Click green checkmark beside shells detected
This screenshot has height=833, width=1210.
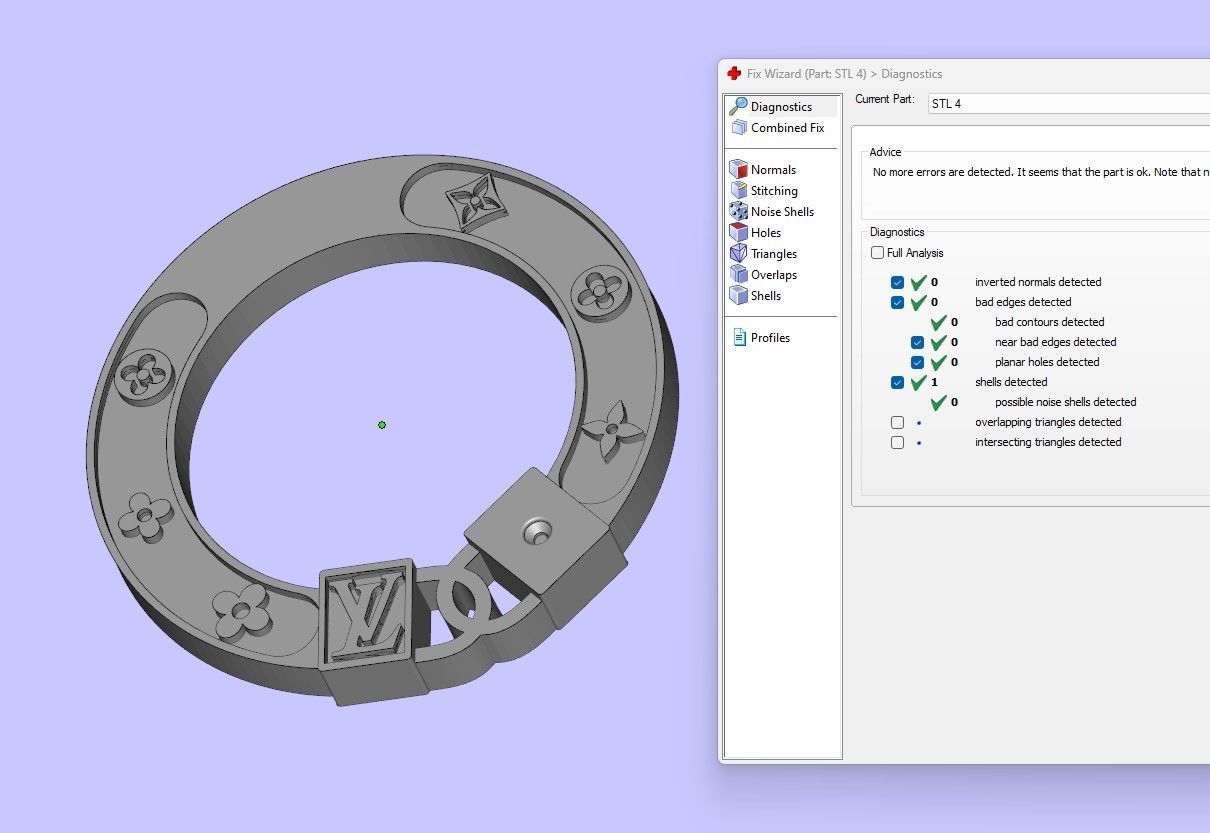(918, 382)
